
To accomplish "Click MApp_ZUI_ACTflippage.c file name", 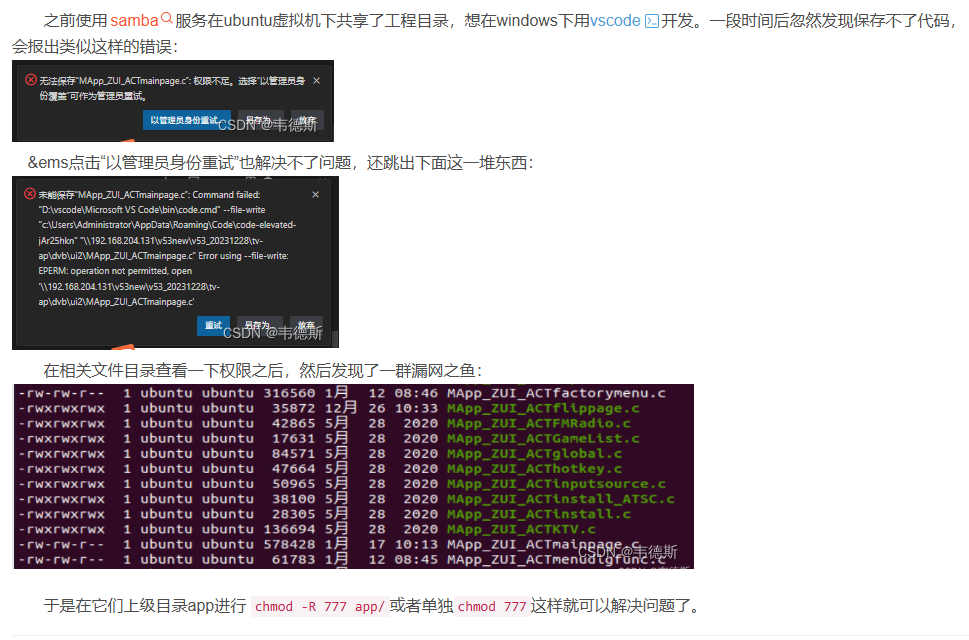I will coord(543,408).
